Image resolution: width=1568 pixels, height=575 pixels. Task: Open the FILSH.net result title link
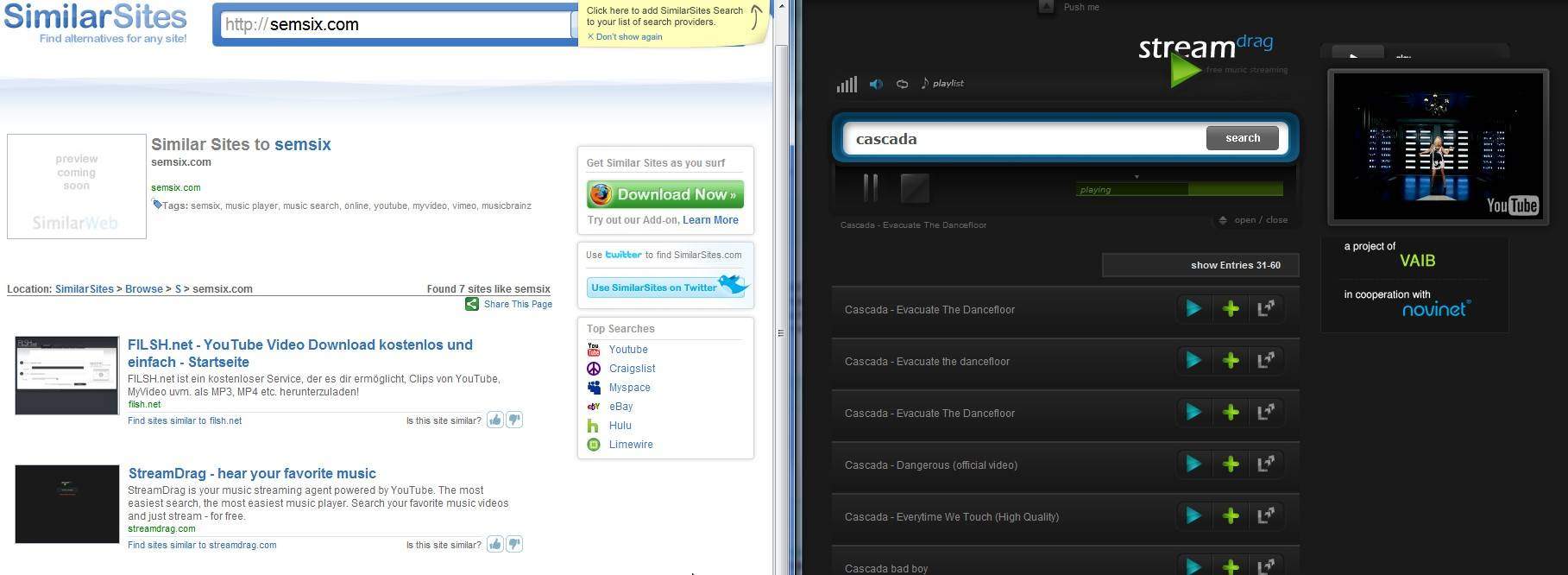pos(300,353)
